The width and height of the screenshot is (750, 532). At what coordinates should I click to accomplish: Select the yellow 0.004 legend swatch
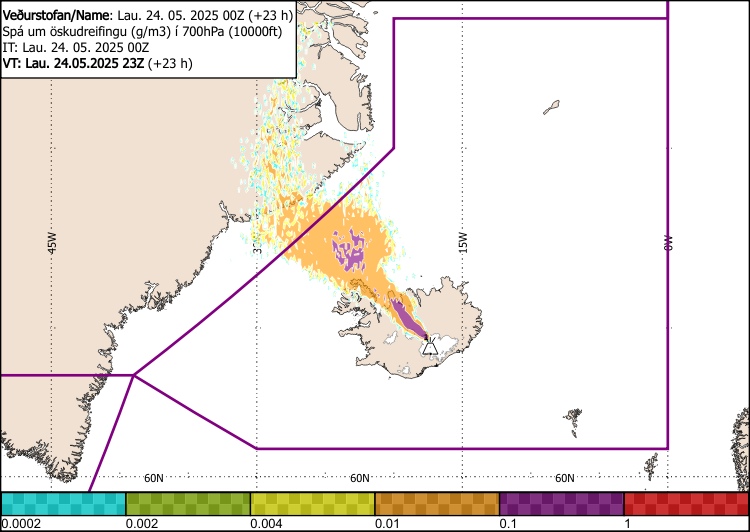tap(313, 504)
